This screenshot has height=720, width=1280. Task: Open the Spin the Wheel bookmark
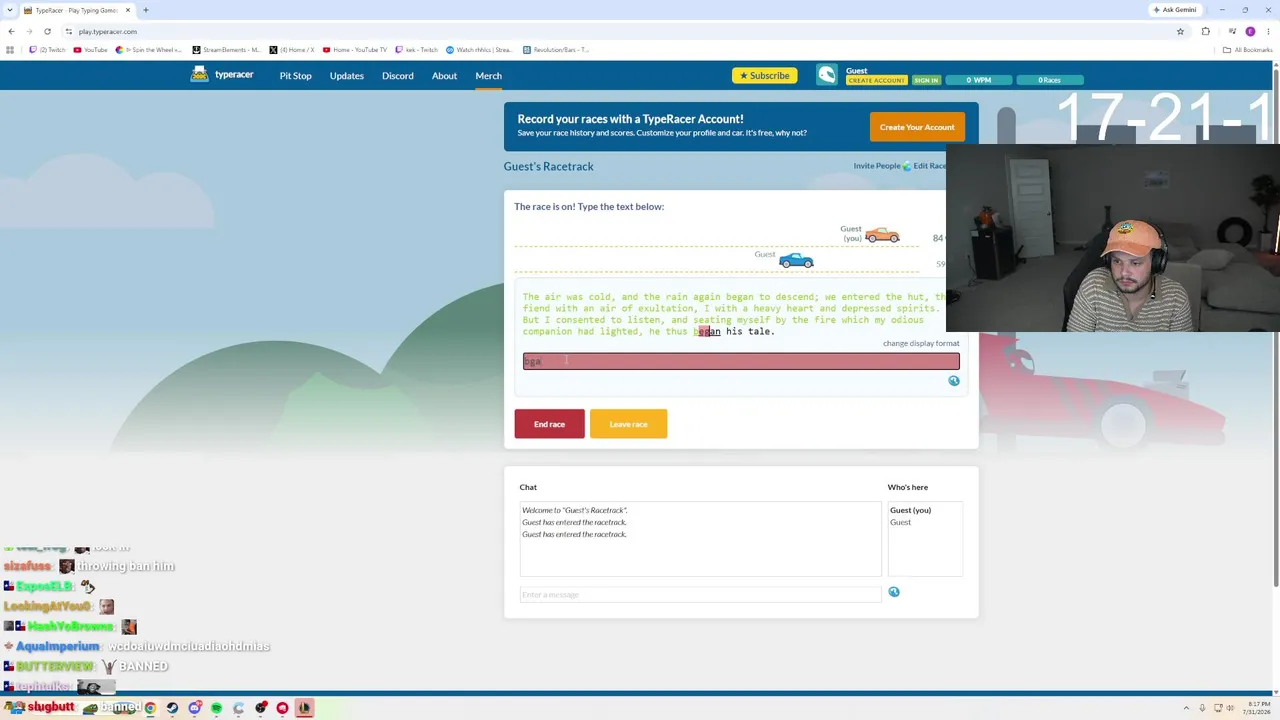point(149,50)
